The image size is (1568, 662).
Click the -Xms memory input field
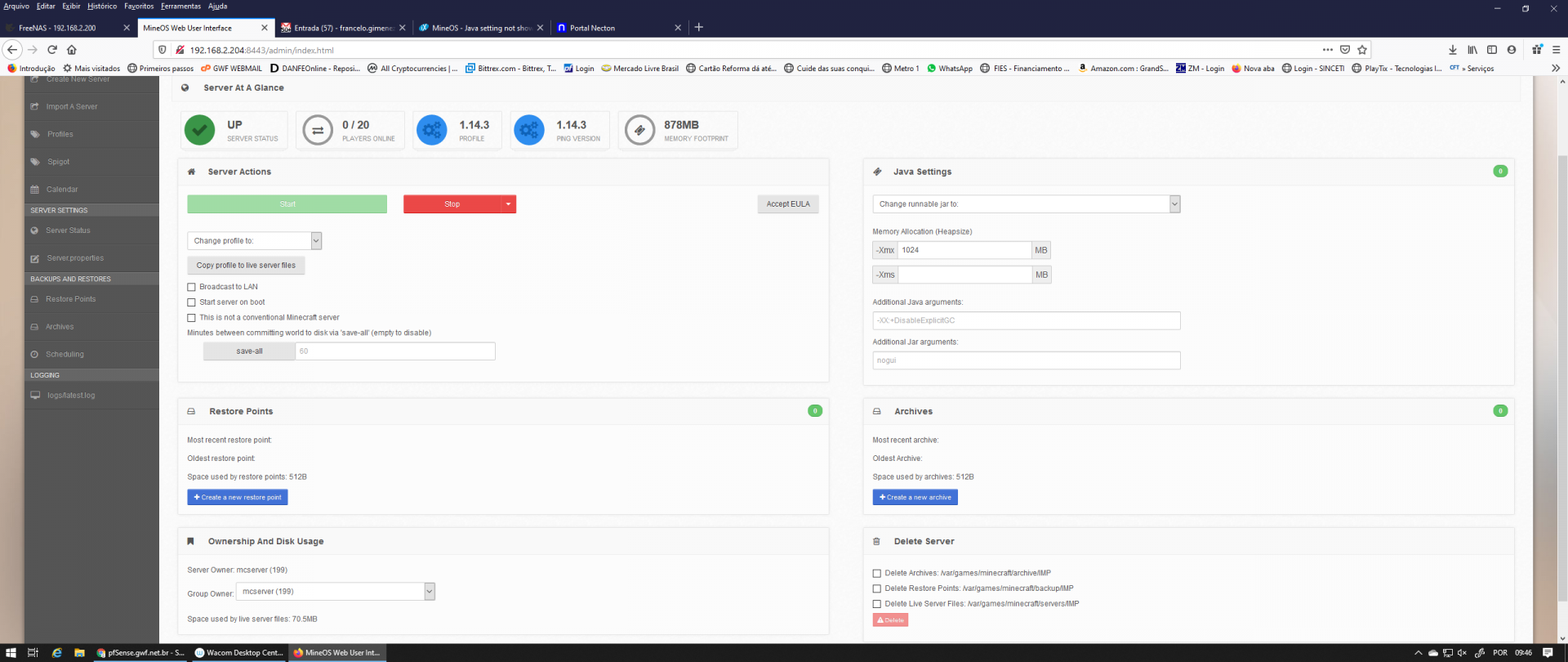coord(964,275)
